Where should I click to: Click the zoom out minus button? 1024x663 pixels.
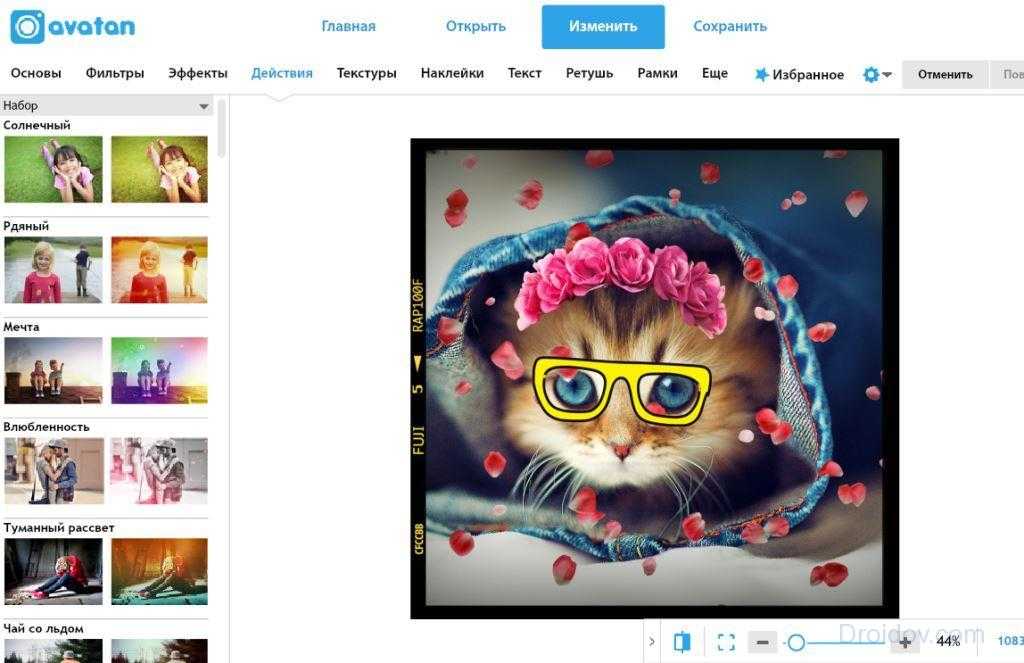click(x=762, y=642)
